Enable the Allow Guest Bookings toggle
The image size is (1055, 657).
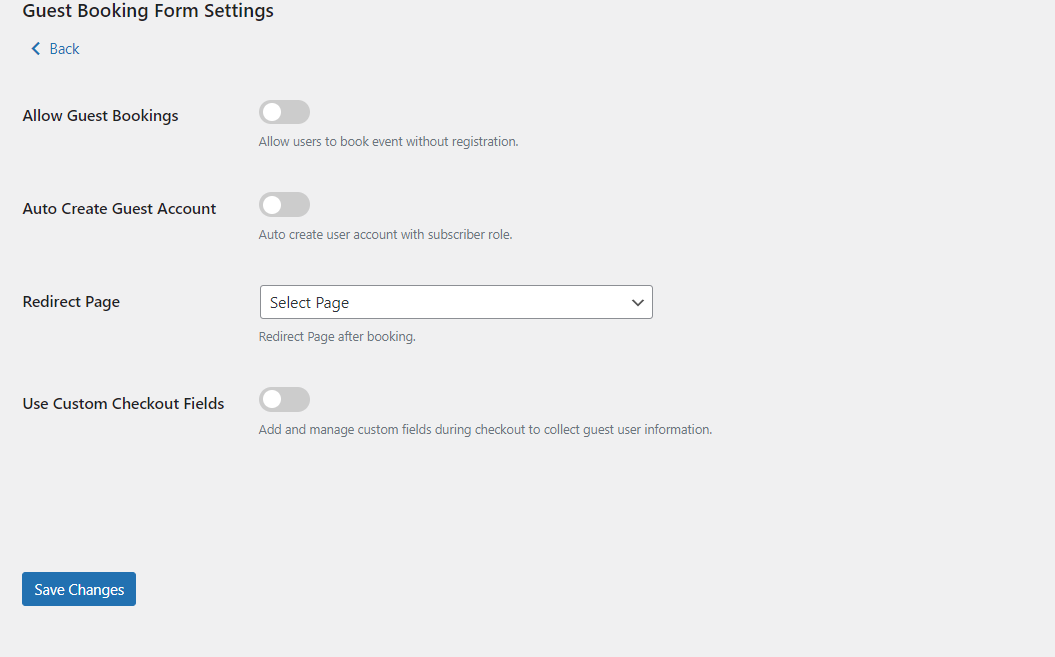[x=285, y=112]
